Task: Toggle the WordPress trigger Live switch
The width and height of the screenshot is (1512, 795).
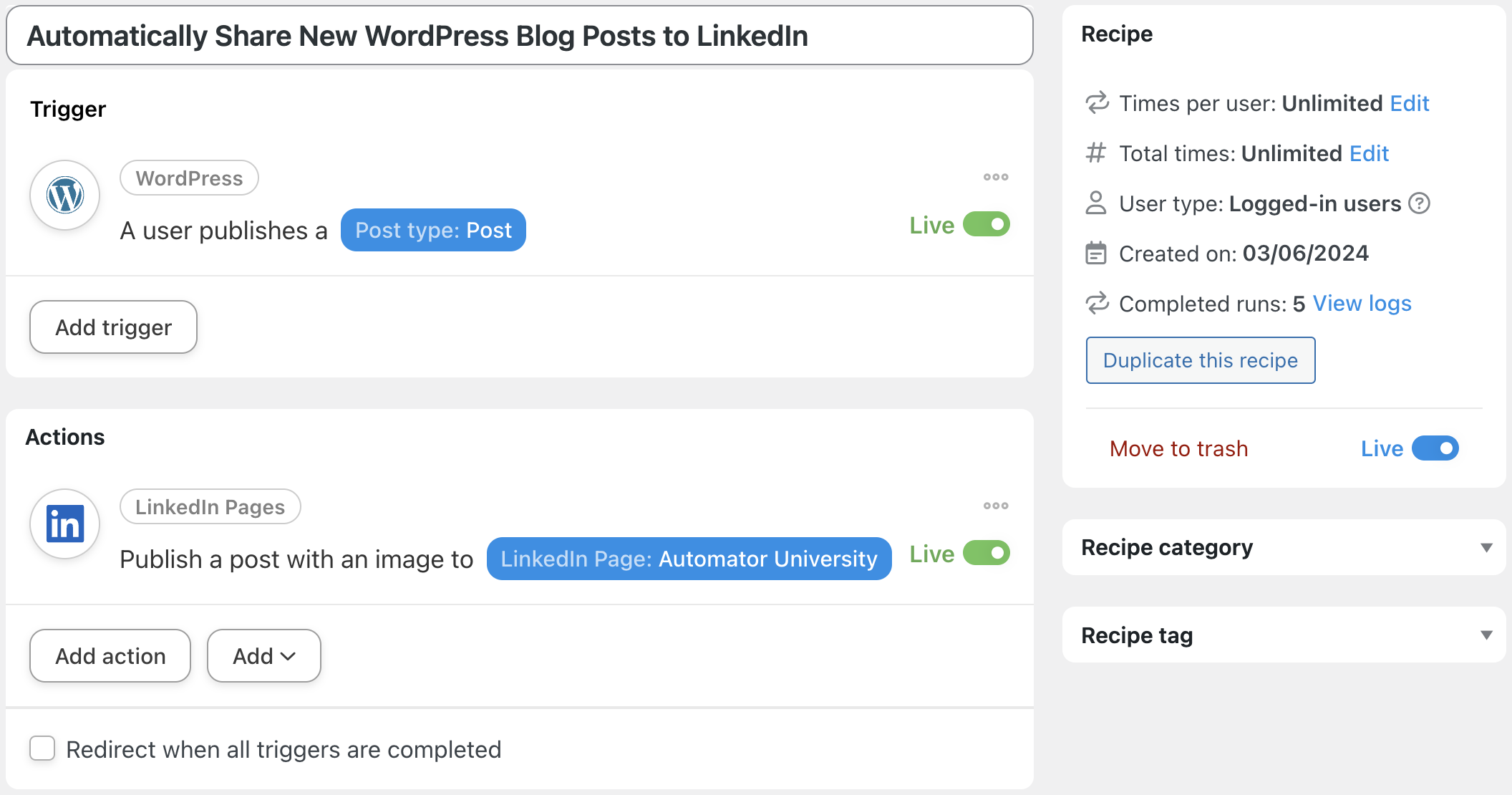Action: (x=986, y=224)
